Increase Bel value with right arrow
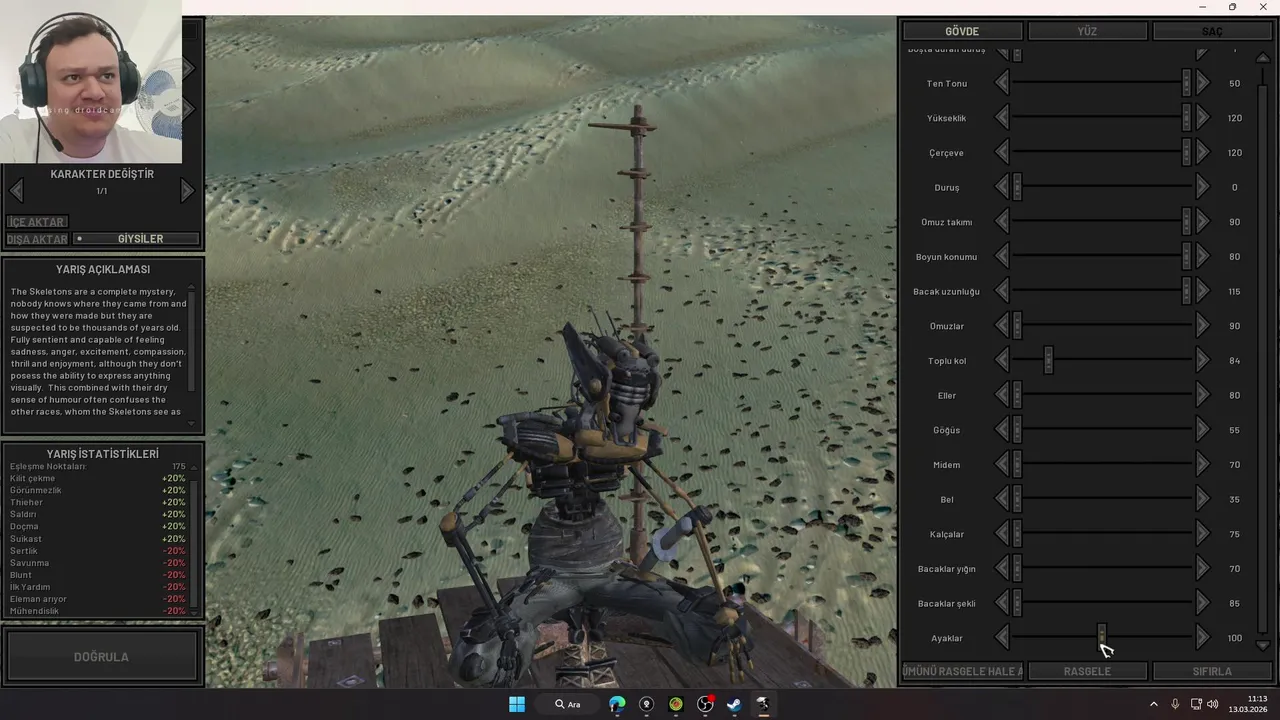 coord(1203,499)
